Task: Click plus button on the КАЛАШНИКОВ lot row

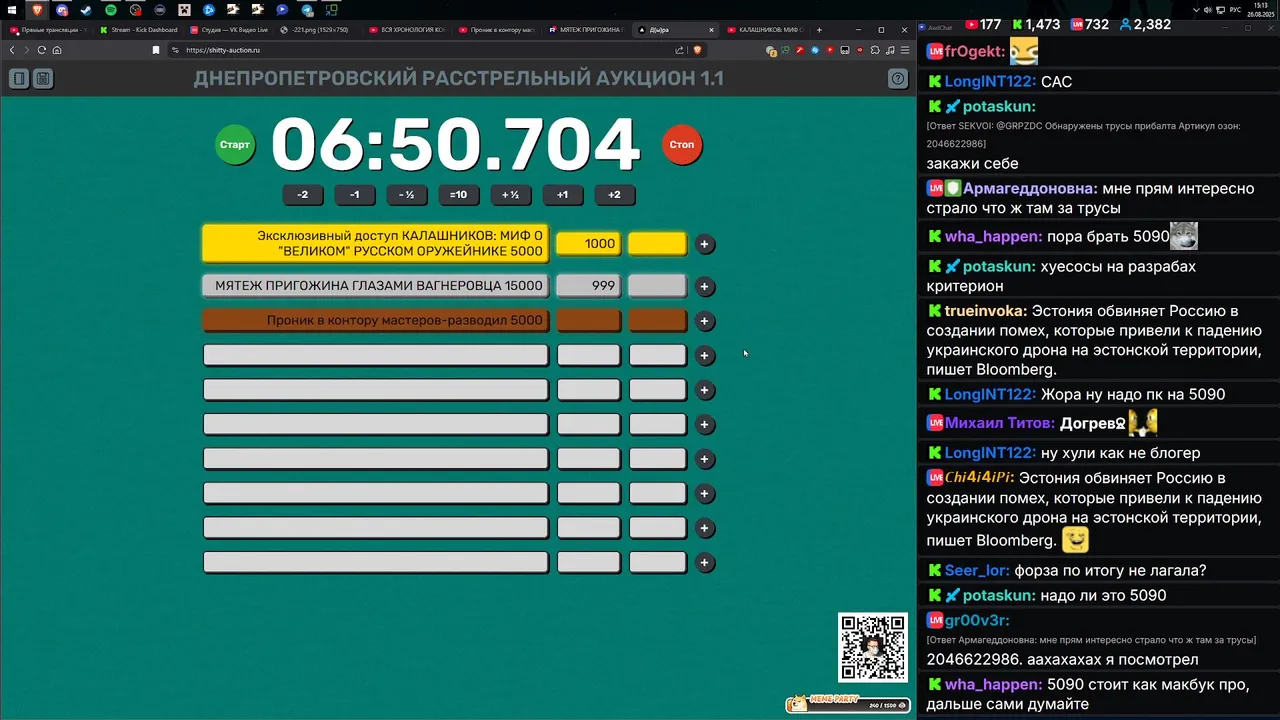Action: pyautogui.click(x=705, y=244)
